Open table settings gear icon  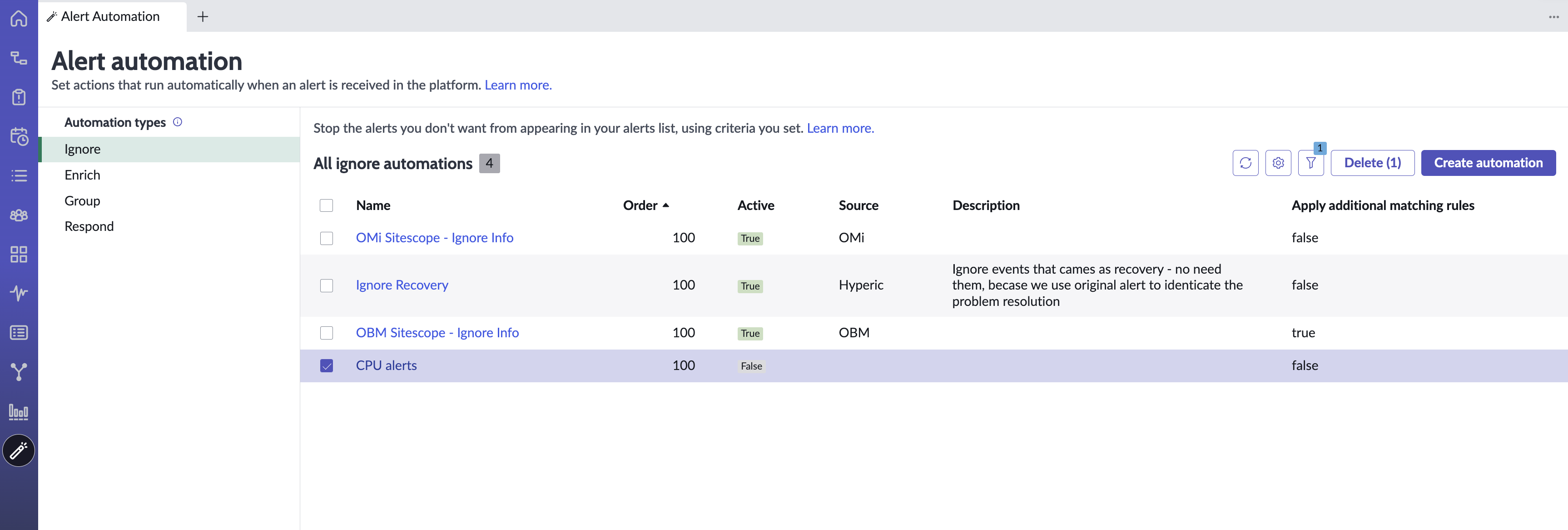(x=1278, y=163)
